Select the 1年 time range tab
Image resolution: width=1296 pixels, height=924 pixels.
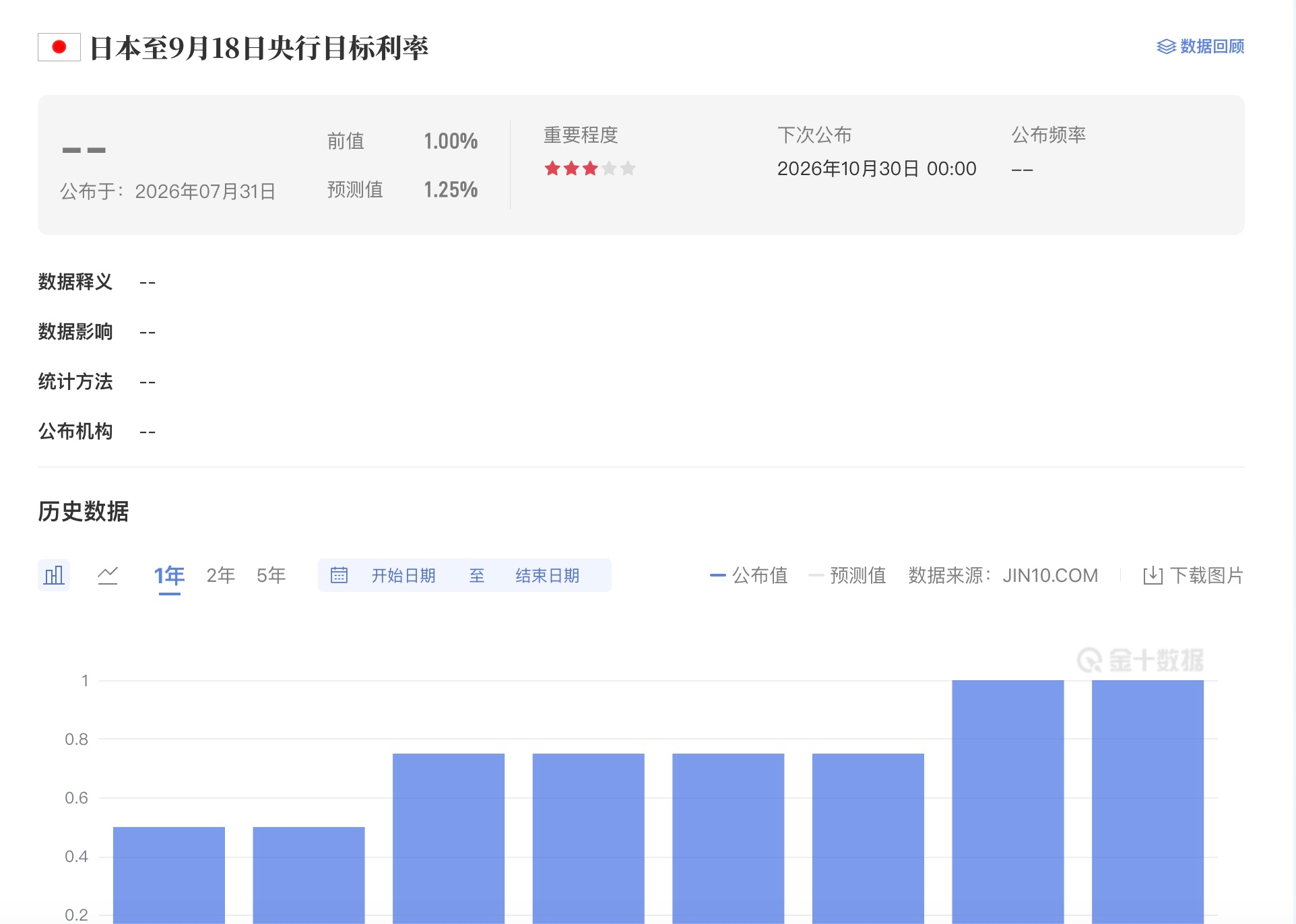(x=169, y=575)
